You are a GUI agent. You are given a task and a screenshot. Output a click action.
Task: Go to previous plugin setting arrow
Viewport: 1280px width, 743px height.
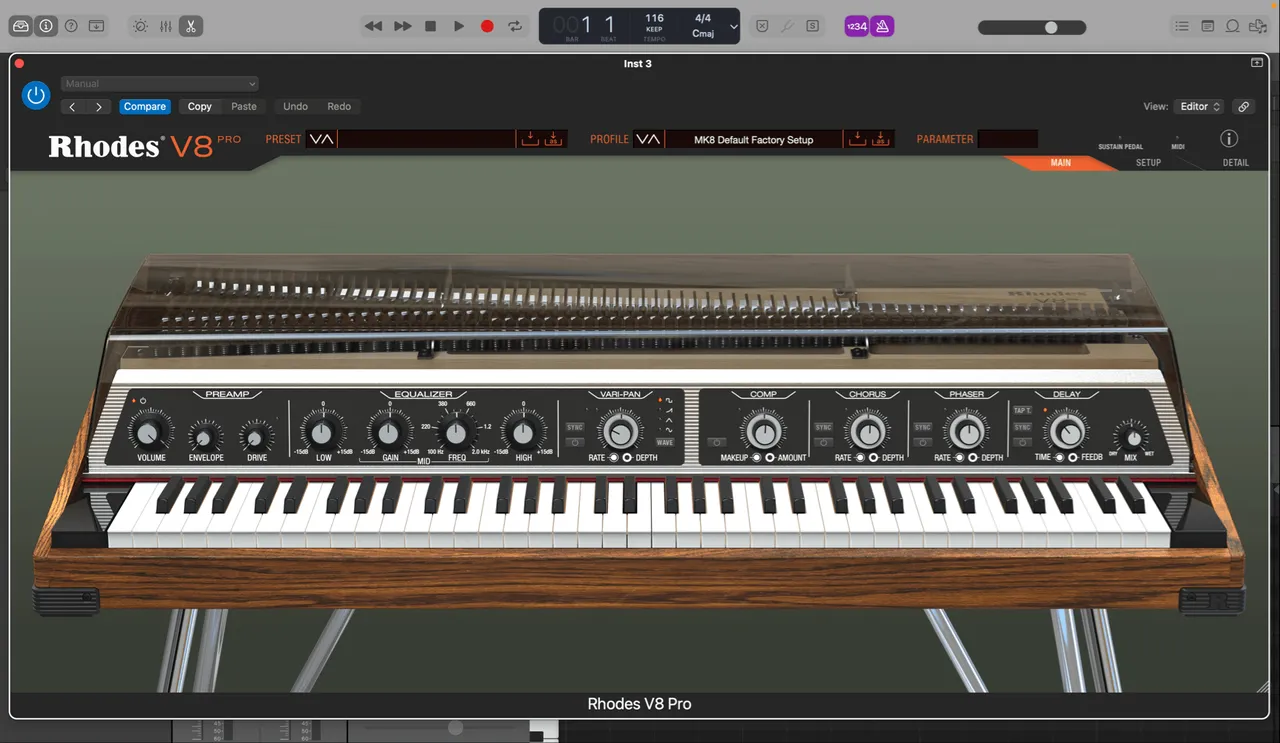pos(72,107)
